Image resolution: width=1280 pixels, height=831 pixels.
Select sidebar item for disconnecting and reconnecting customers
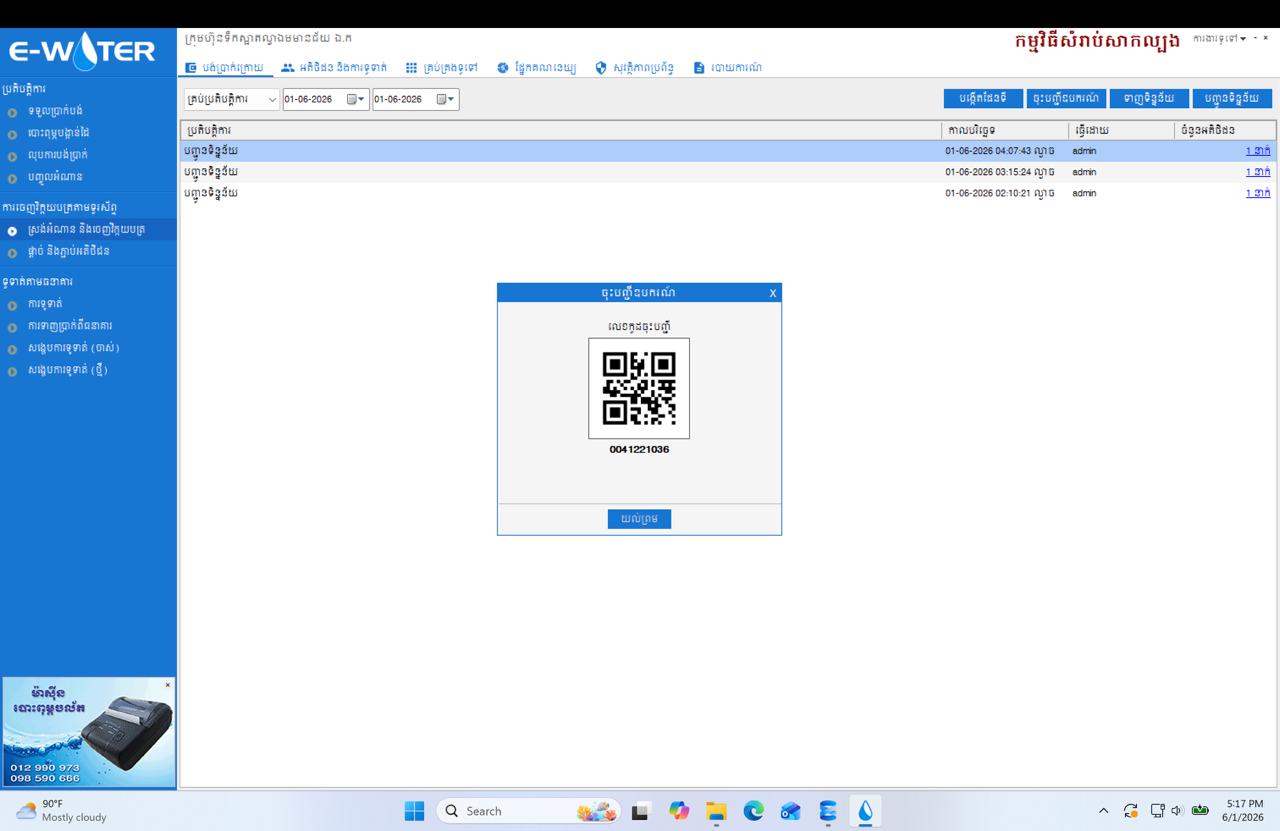(x=68, y=252)
